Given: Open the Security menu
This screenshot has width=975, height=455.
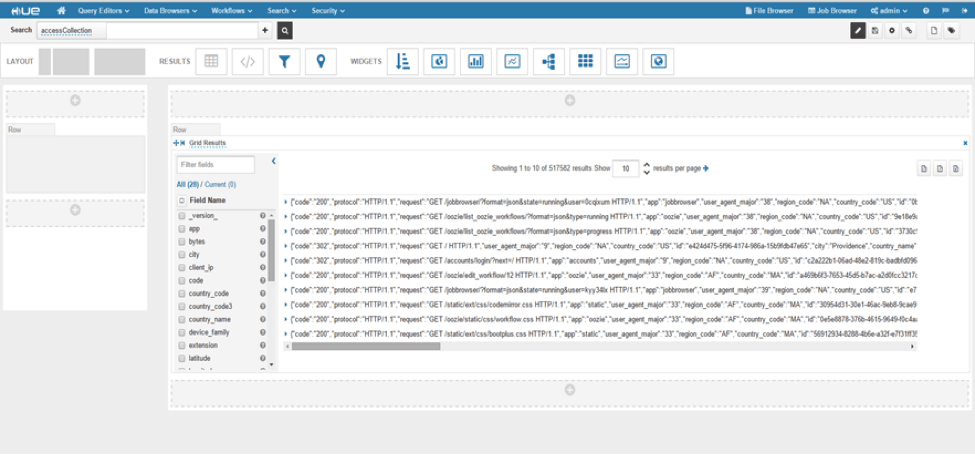Looking at the screenshot, I should pyautogui.click(x=327, y=10).
